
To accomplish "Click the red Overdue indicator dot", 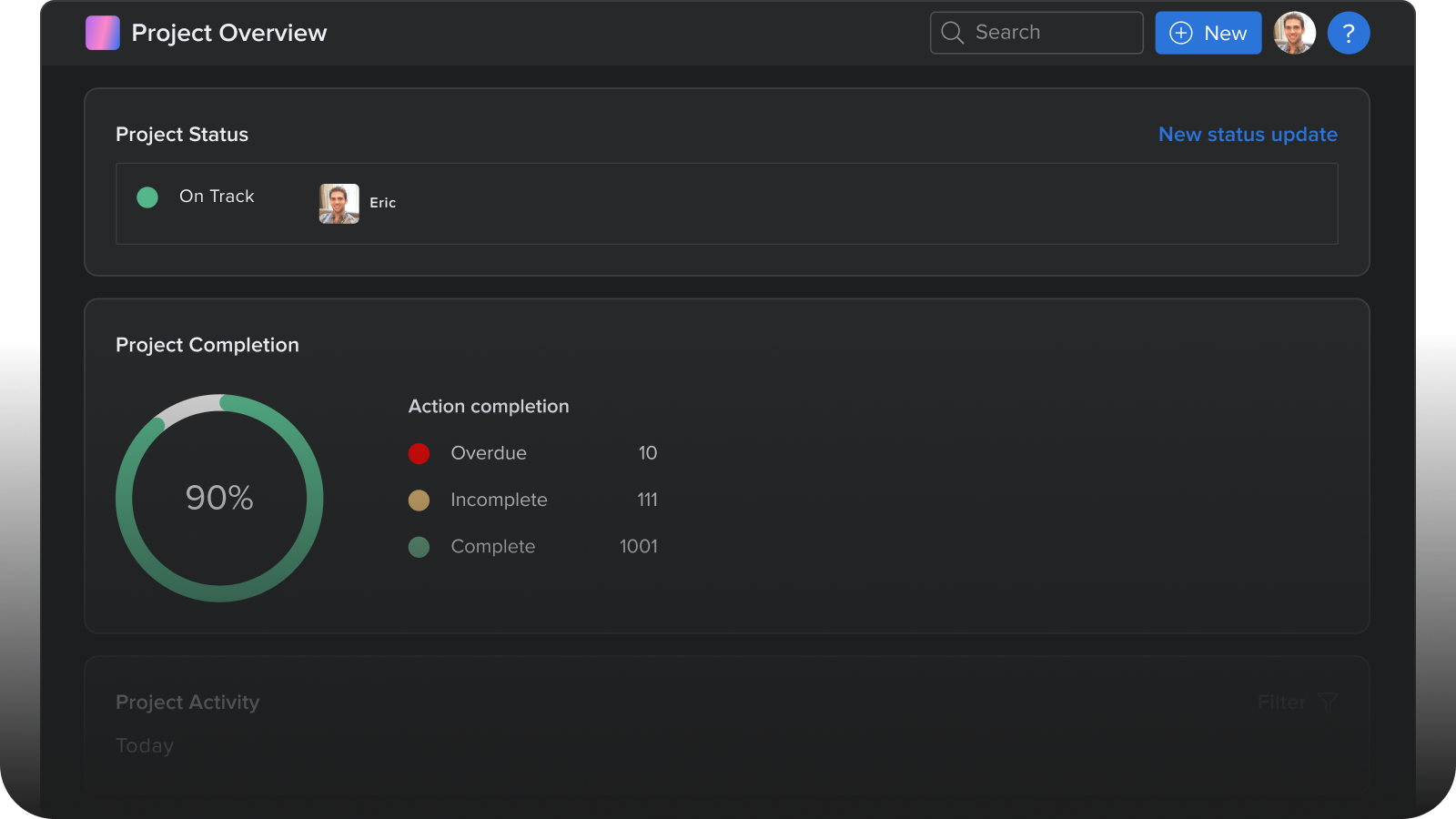I will click(x=419, y=453).
